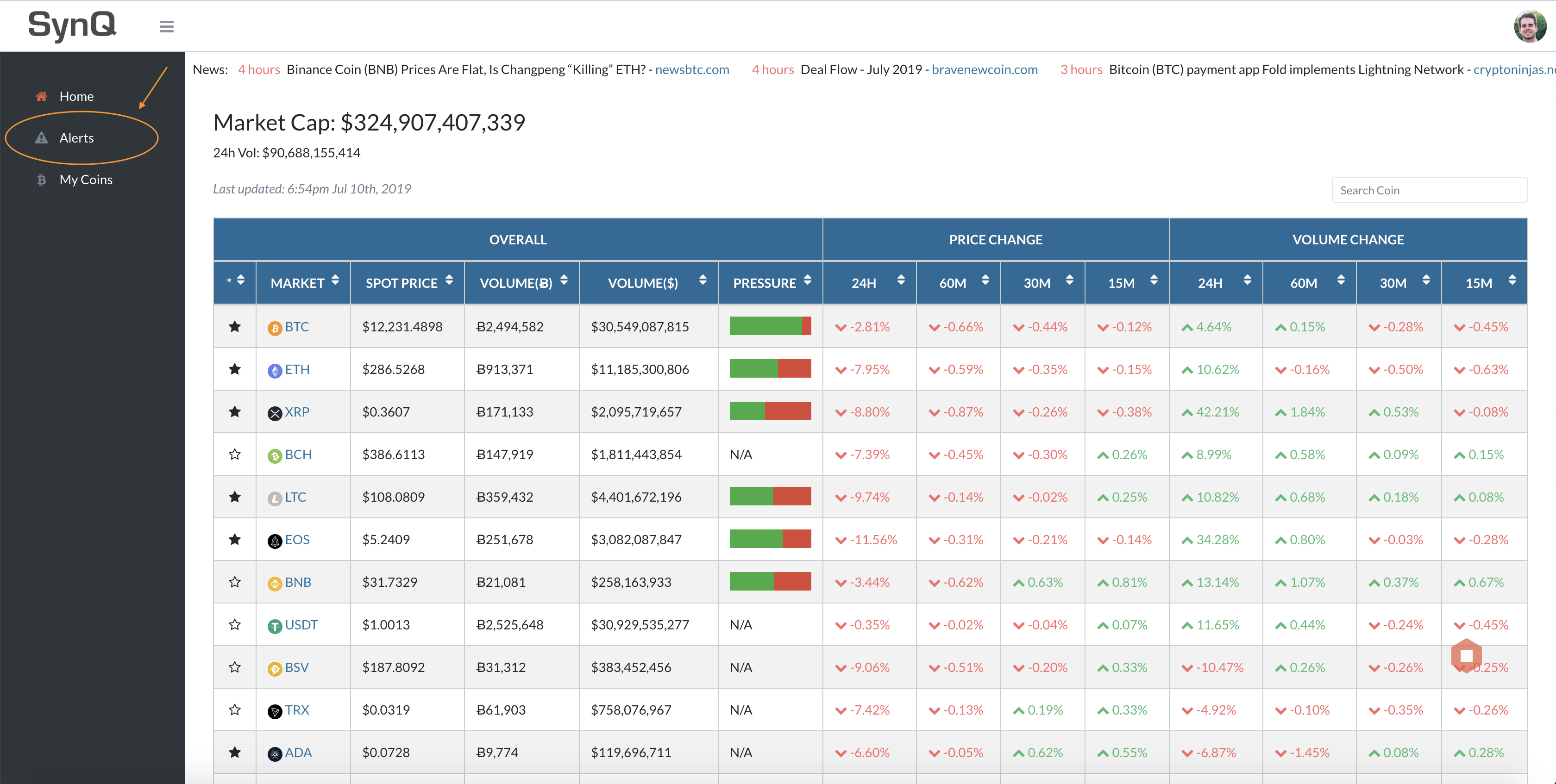This screenshot has width=1556, height=784.
Task: Open the XRP market link
Action: (x=297, y=411)
